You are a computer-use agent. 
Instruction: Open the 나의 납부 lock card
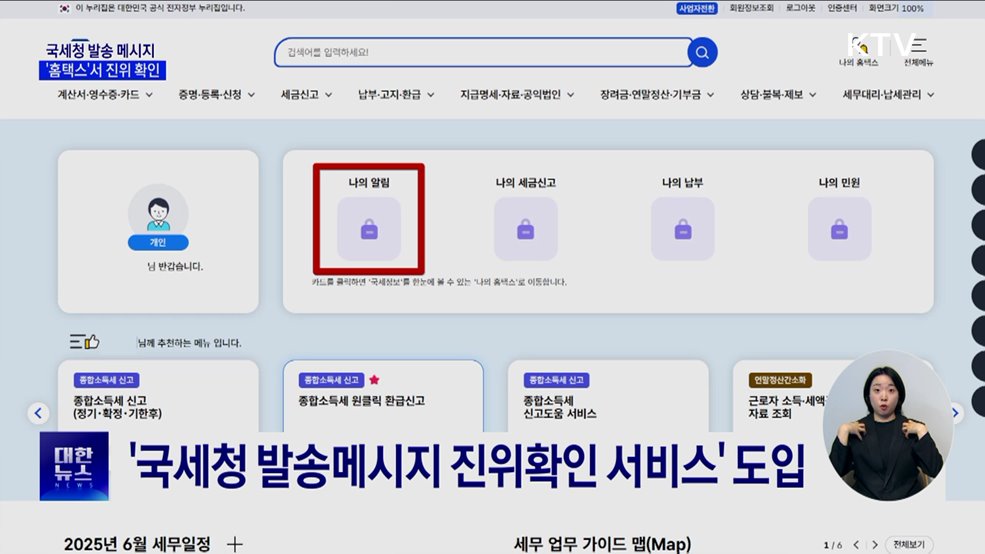683,229
